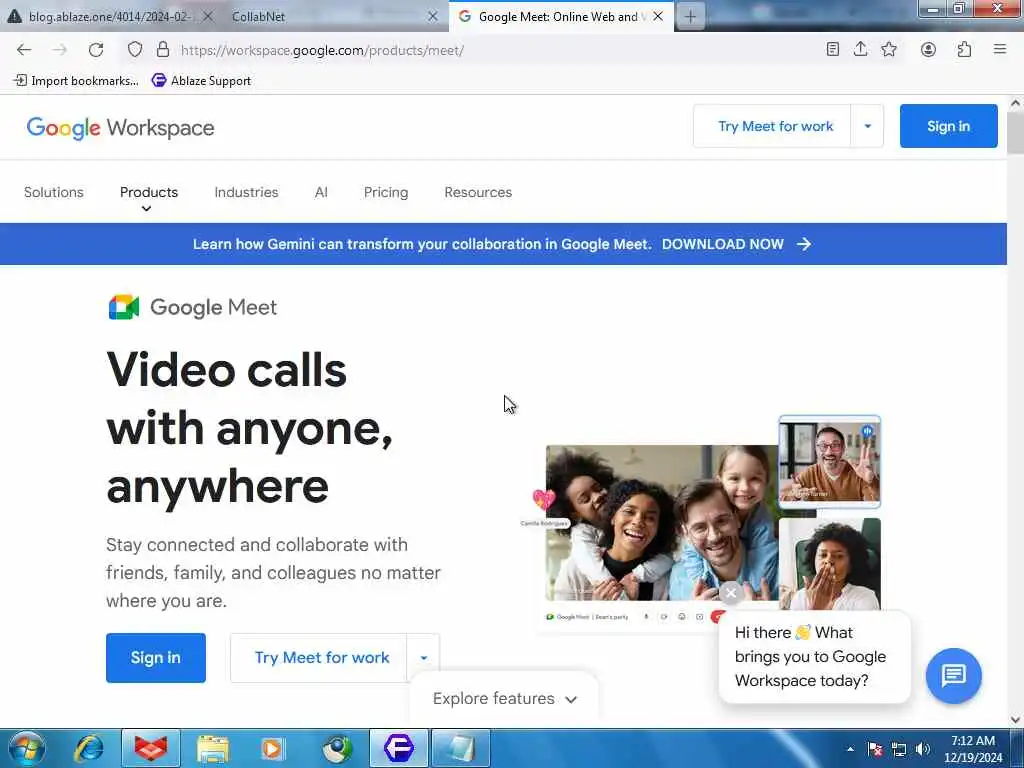1024x768 pixels.
Task: Open Ablaze Support bookmark
Action: pyautogui.click(x=202, y=80)
